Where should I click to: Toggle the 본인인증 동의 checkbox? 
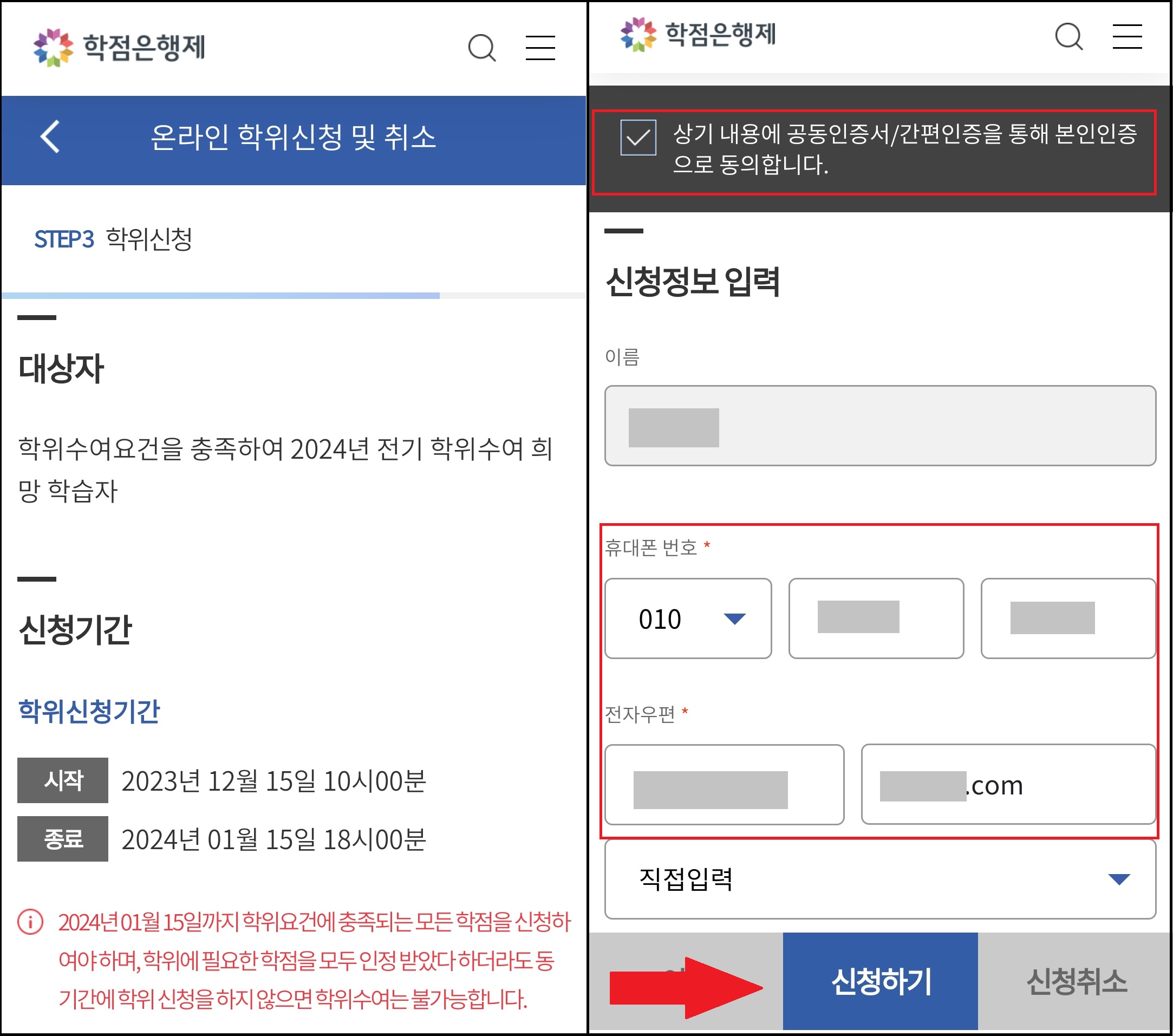638,138
